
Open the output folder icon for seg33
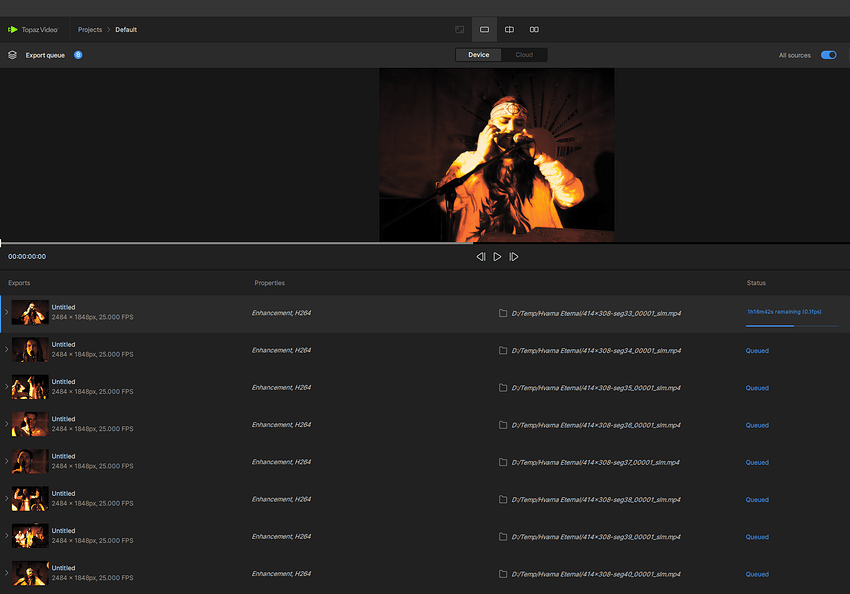[503, 313]
